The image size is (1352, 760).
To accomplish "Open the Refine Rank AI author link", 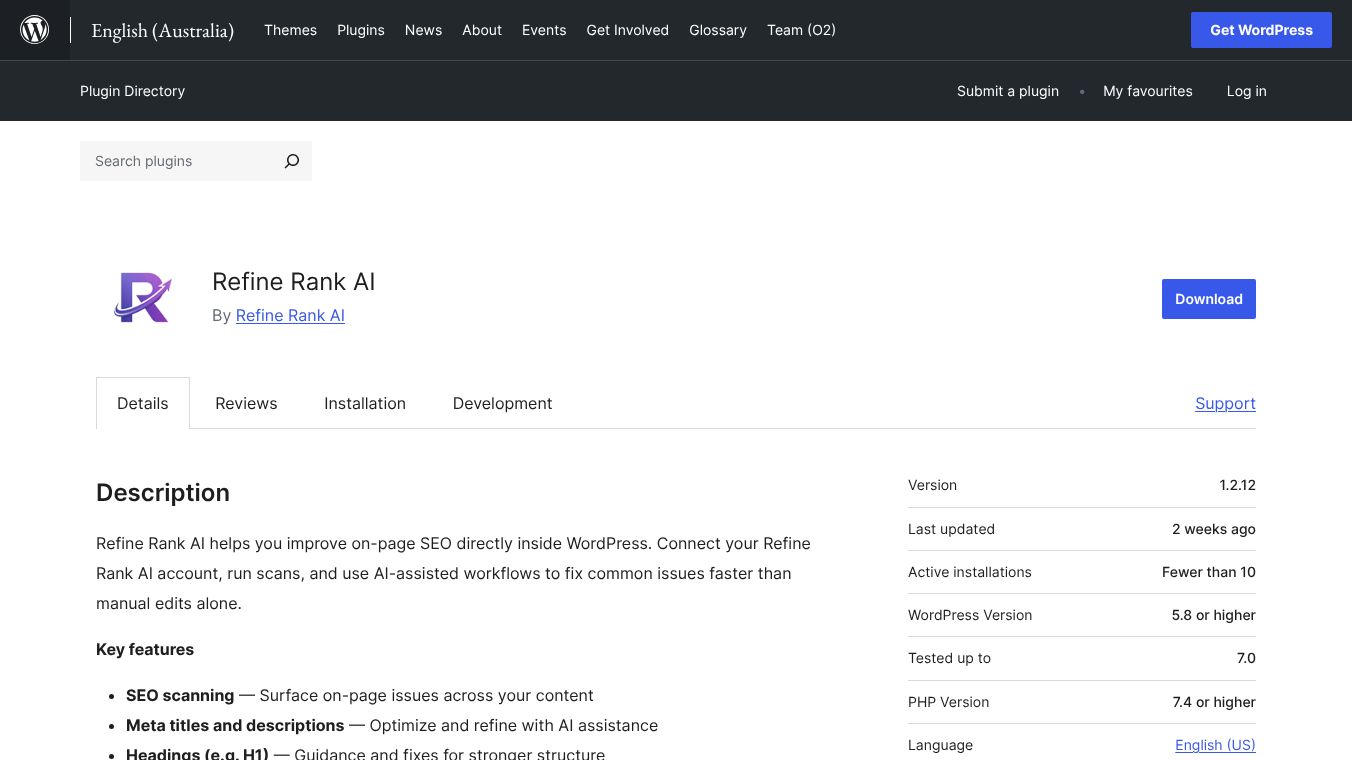I will 290,315.
